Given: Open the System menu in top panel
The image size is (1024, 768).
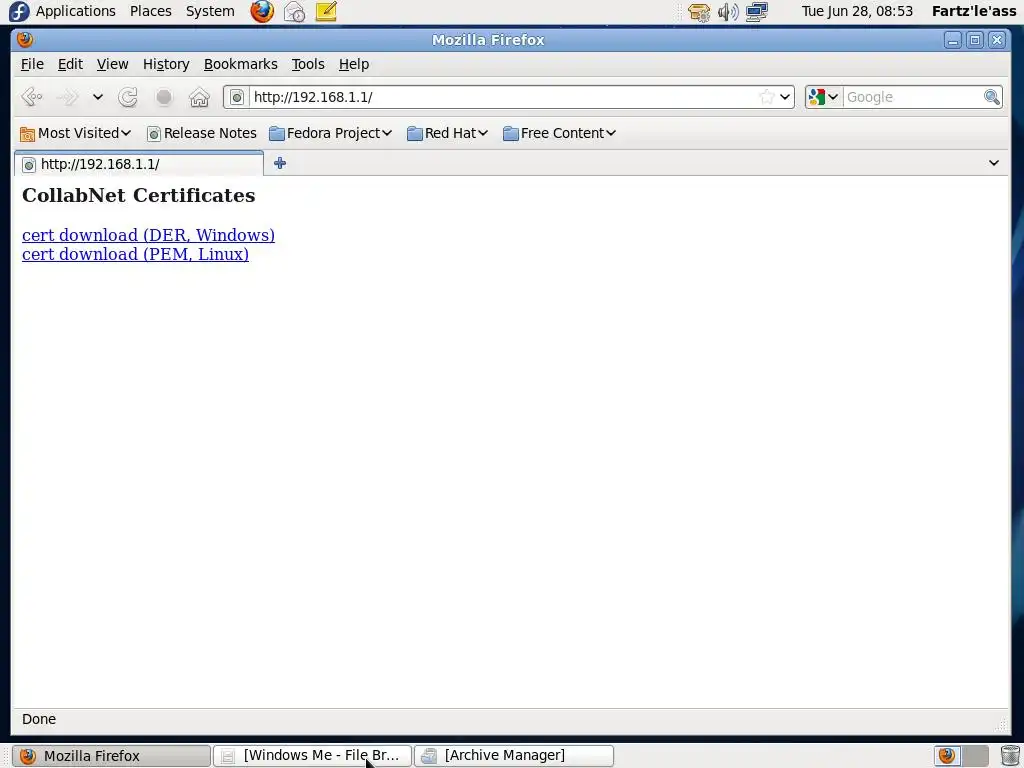Looking at the screenshot, I should (210, 11).
